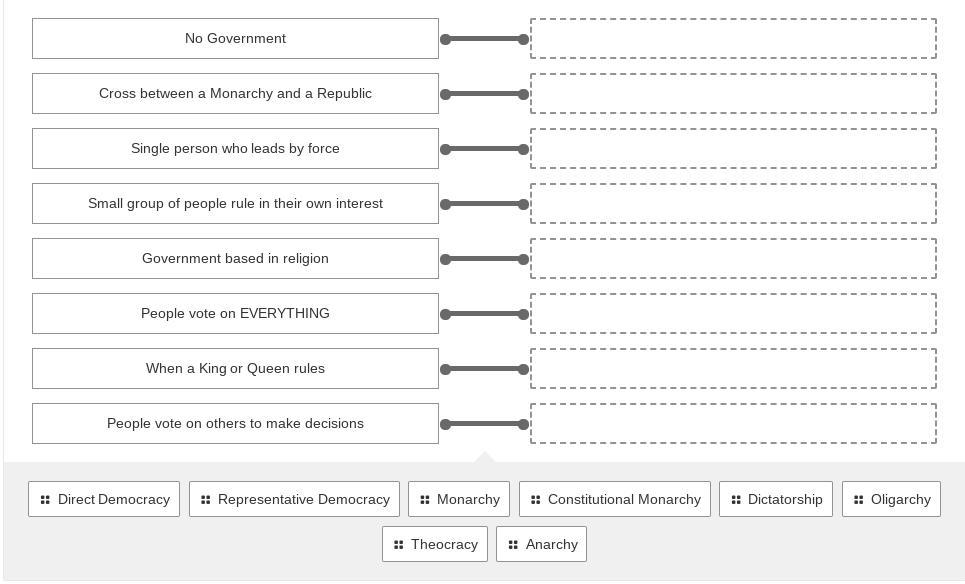
Task: Click the empty slot for People vote on EVERYTHING
Action: pos(733,314)
